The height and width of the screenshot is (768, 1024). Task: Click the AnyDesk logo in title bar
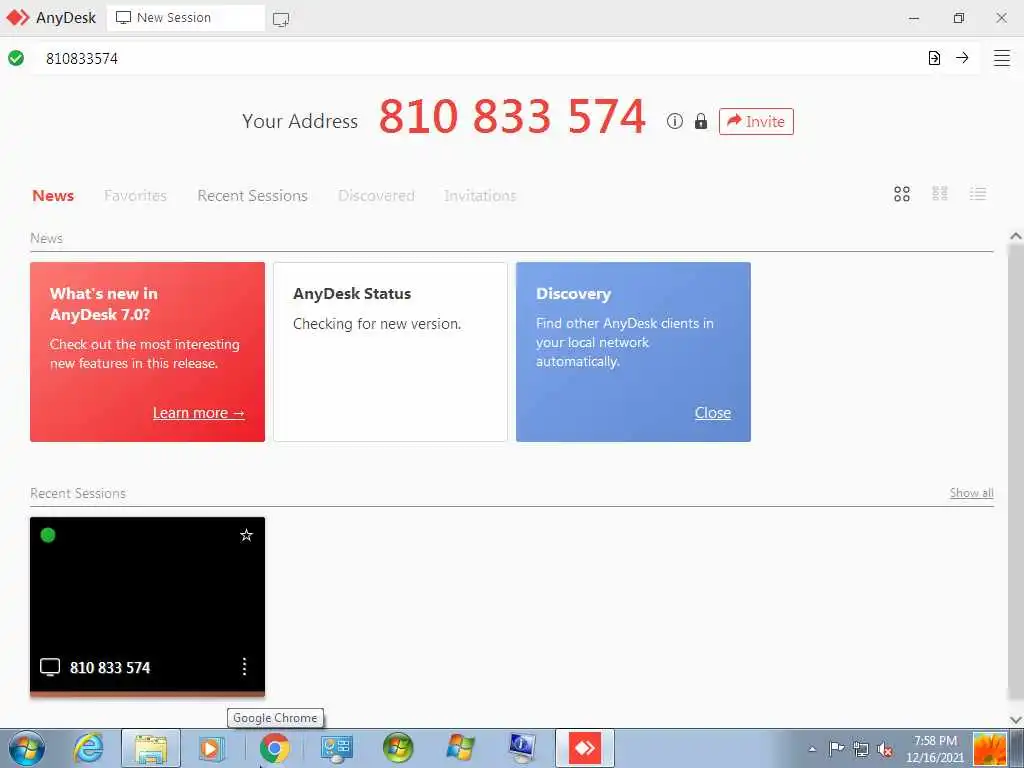click(18, 18)
